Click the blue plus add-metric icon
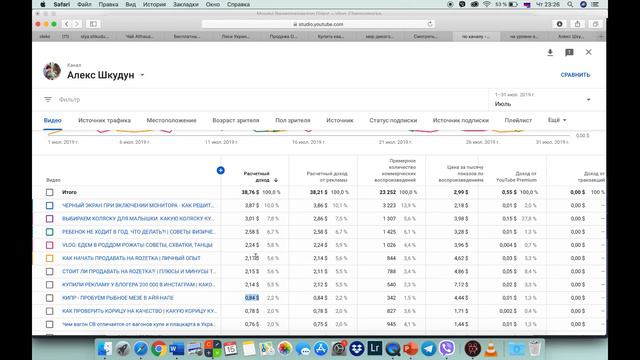The image size is (640, 360). coord(220,170)
